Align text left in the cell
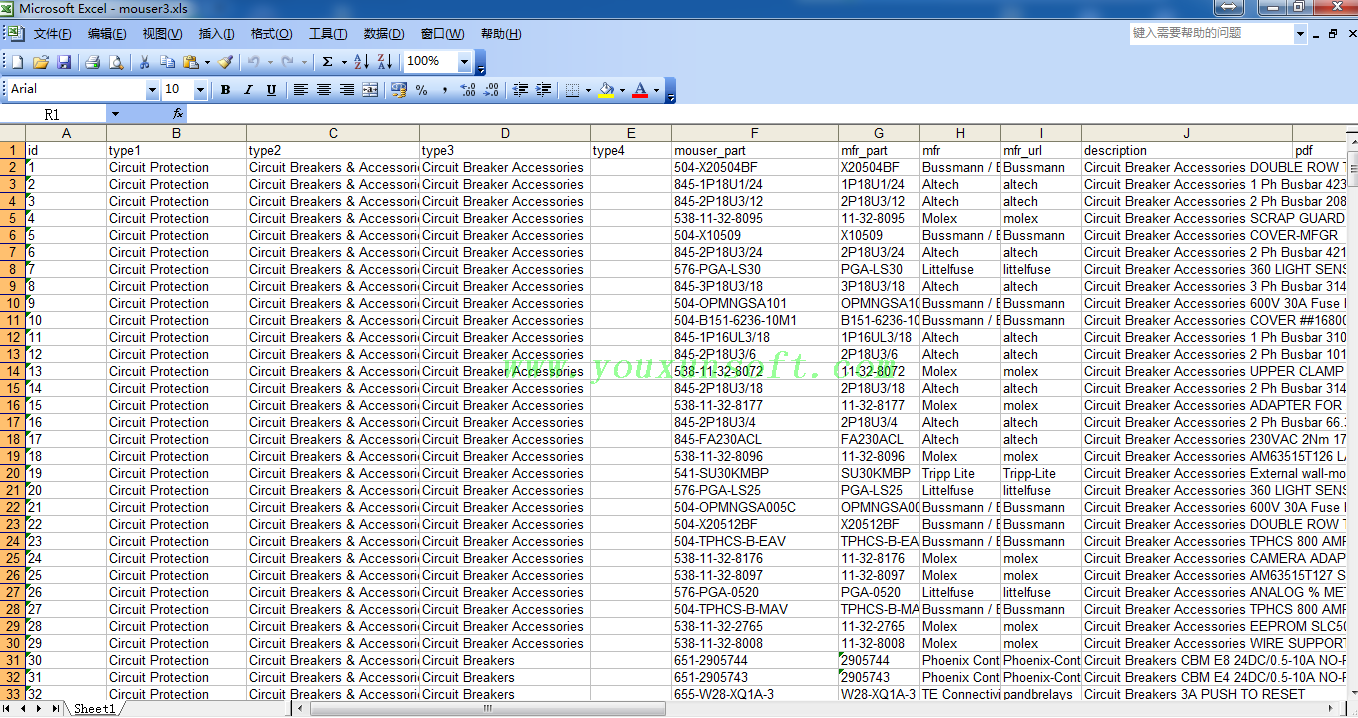Screen dimensions: 1358x718 (300, 90)
